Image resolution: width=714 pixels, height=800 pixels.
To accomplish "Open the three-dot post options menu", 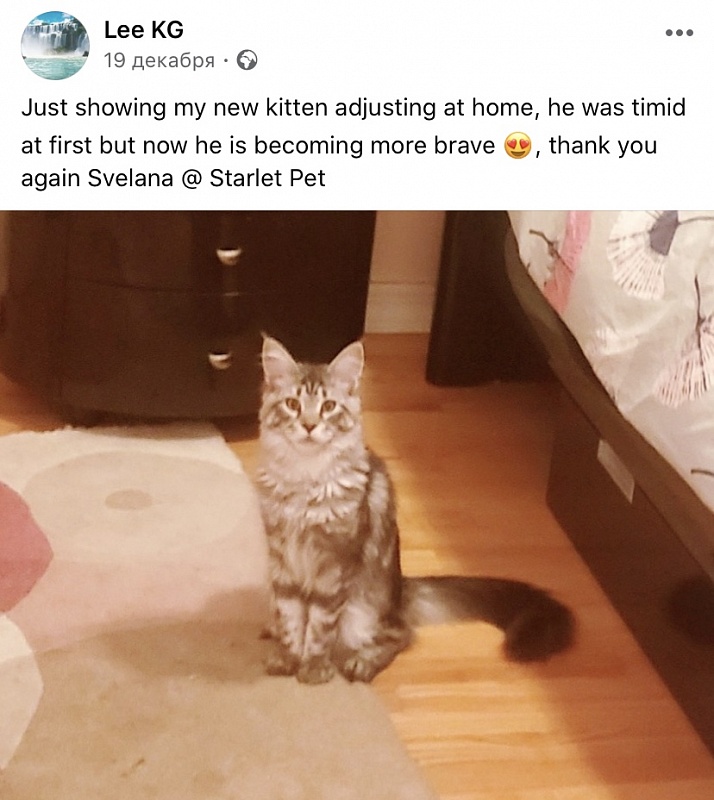I will (x=679, y=33).
